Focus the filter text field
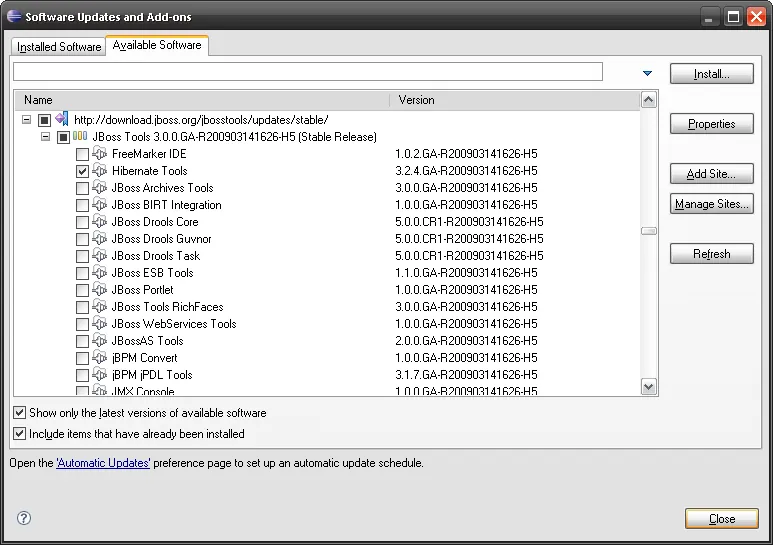Viewport: 773px width, 545px height. click(308, 71)
